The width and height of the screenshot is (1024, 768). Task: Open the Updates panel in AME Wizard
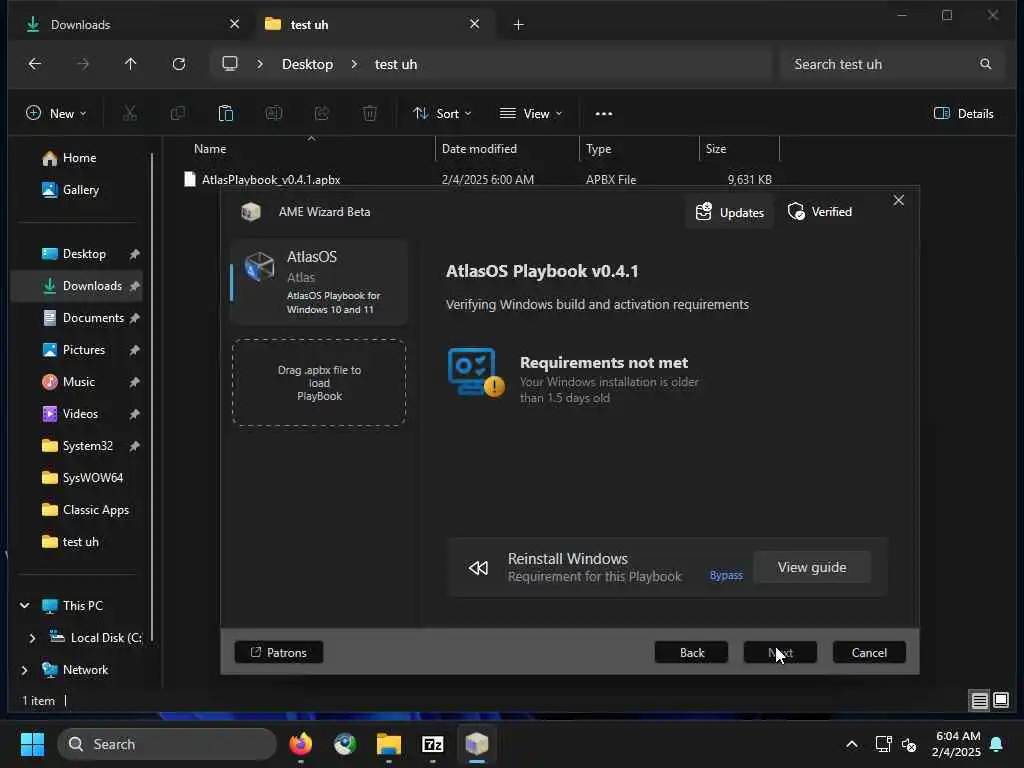[729, 212]
